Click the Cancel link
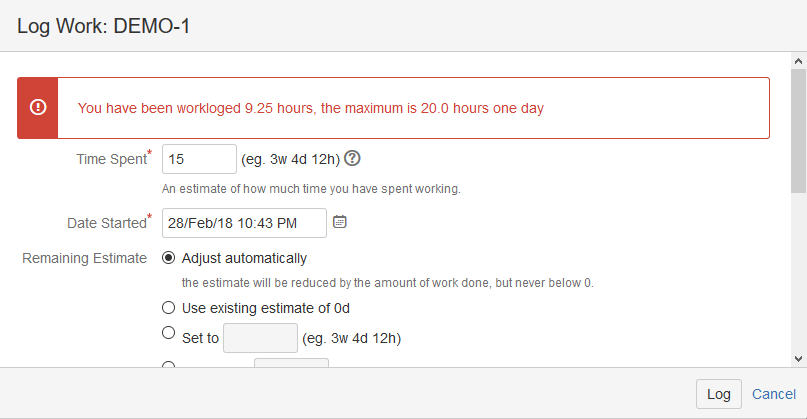 coord(774,394)
